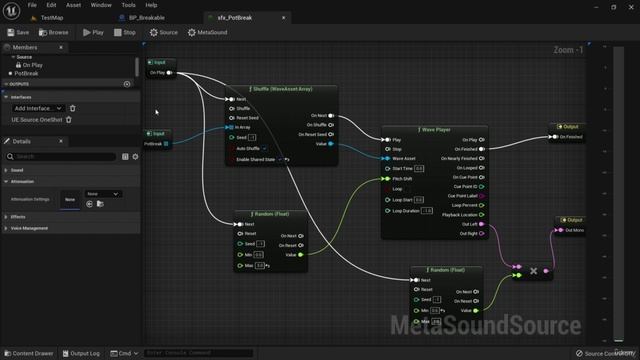This screenshot has width=640, height=360.
Task: Open Source settings from toolbar
Action: 163,32
